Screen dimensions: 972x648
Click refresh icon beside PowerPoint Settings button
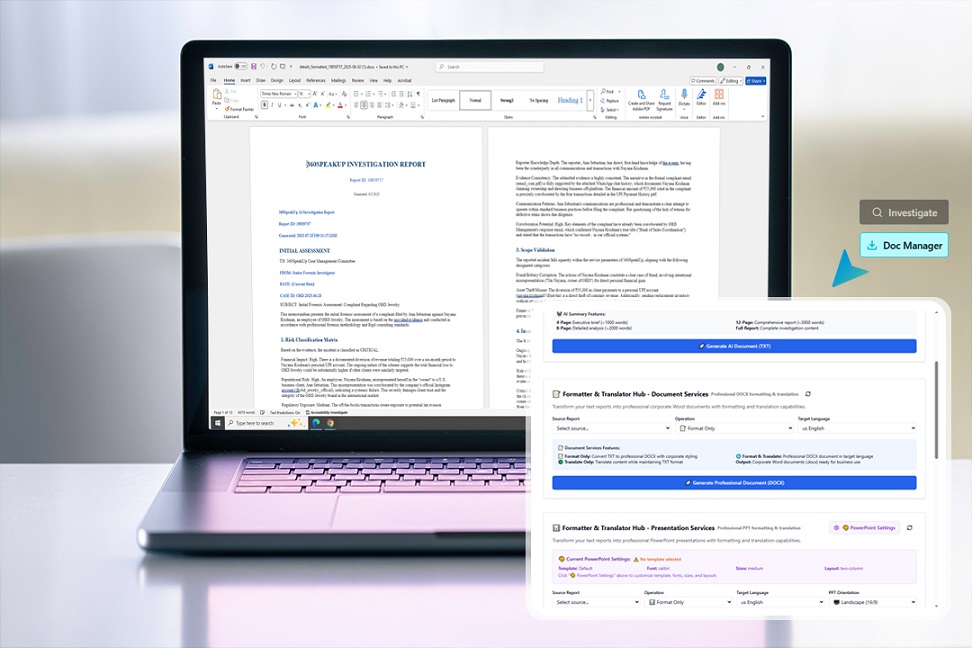point(909,527)
